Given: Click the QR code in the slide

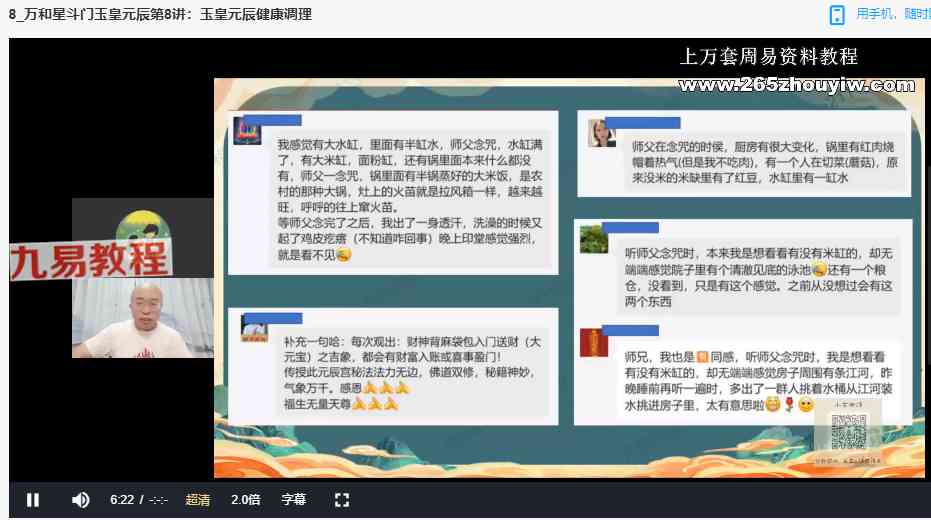Looking at the screenshot, I should [x=848, y=431].
